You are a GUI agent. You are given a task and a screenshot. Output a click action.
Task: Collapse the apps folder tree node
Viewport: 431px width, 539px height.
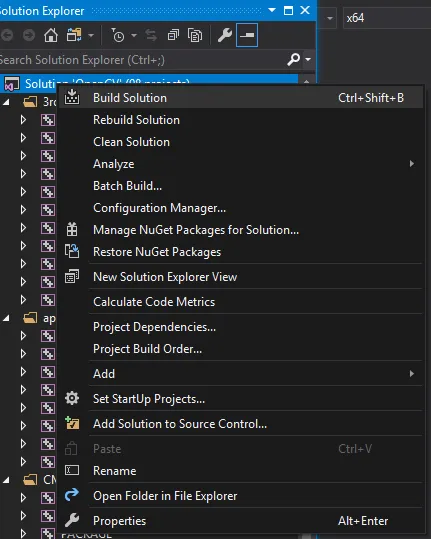pos(6,318)
